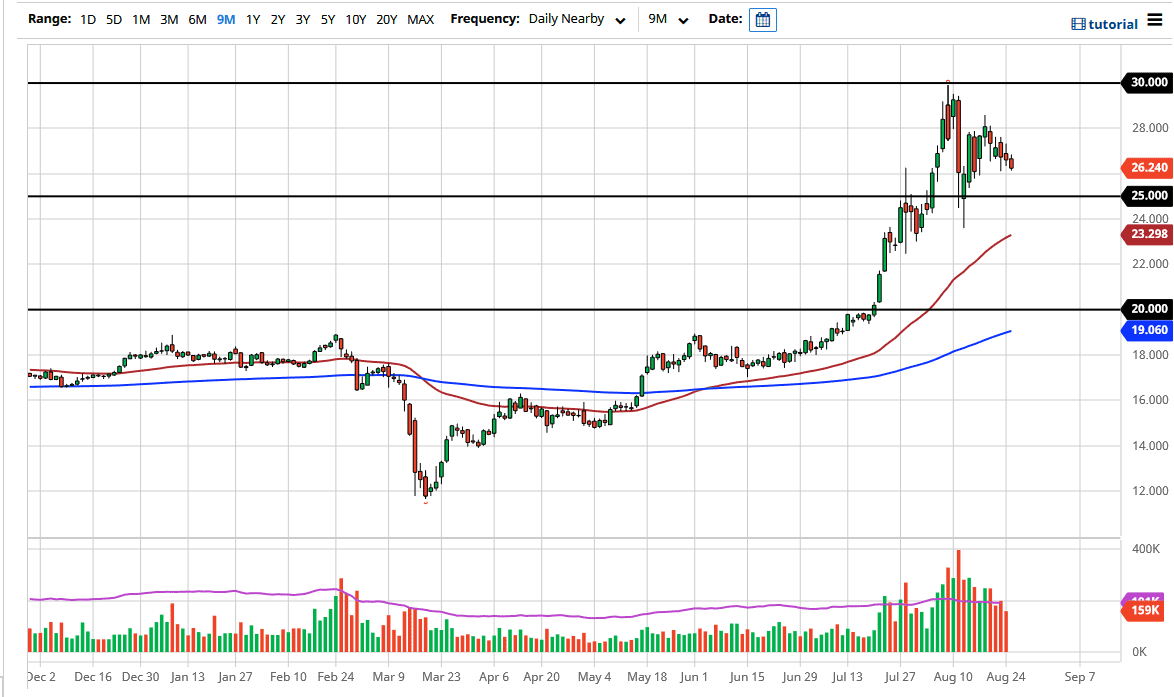Image resolution: width=1174 pixels, height=697 pixels.
Task: Switch range to 9M
Action: 226,19
